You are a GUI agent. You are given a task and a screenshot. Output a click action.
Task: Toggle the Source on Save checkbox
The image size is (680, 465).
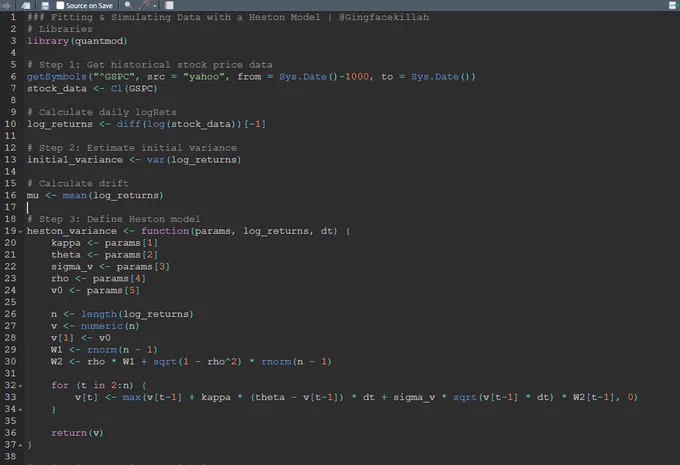(x=60, y=5)
